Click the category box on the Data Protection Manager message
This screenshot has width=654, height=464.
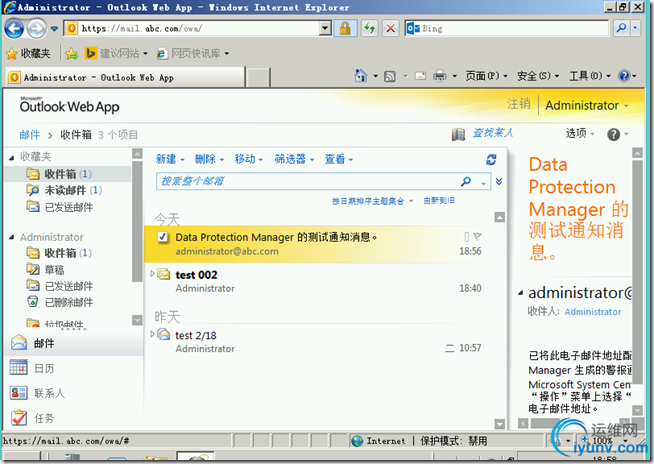pyautogui.click(x=466, y=237)
